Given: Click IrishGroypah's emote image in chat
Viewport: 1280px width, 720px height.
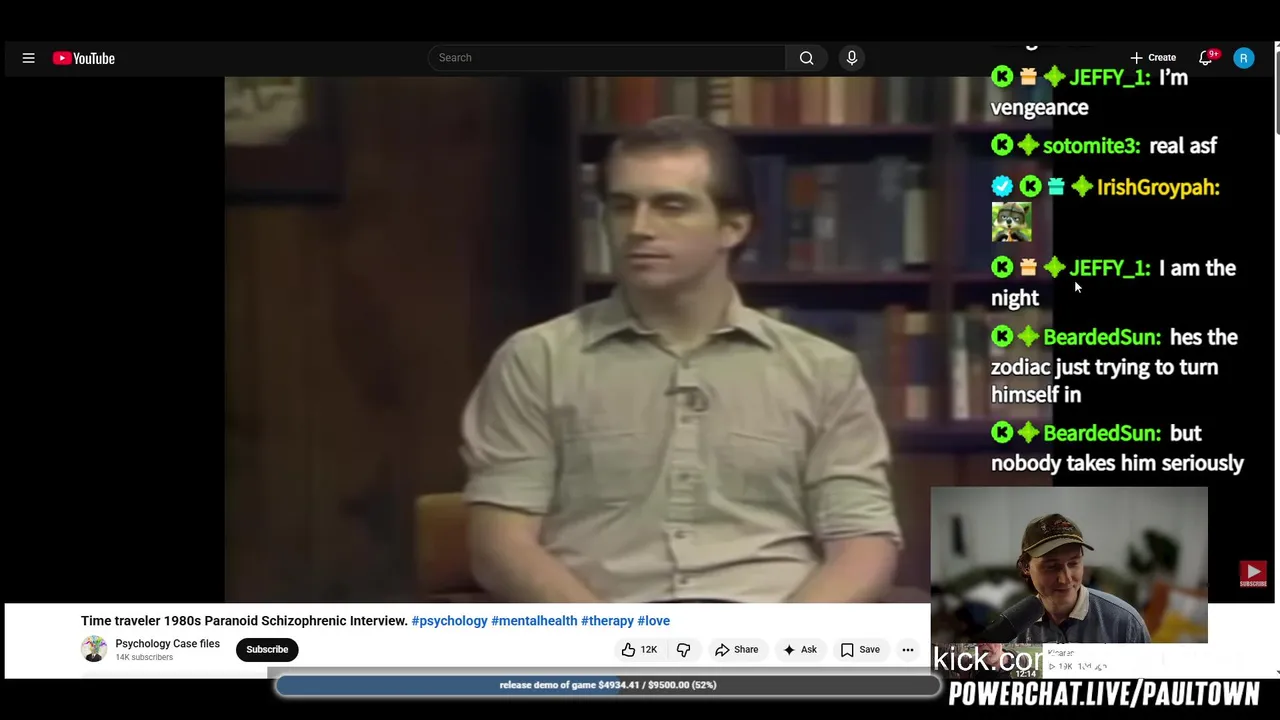Looking at the screenshot, I should (x=1011, y=222).
